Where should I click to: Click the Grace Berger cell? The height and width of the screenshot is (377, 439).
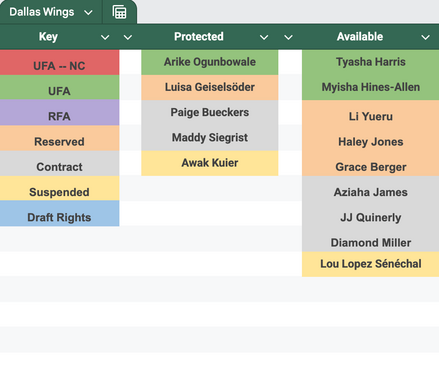tap(370, 163)
